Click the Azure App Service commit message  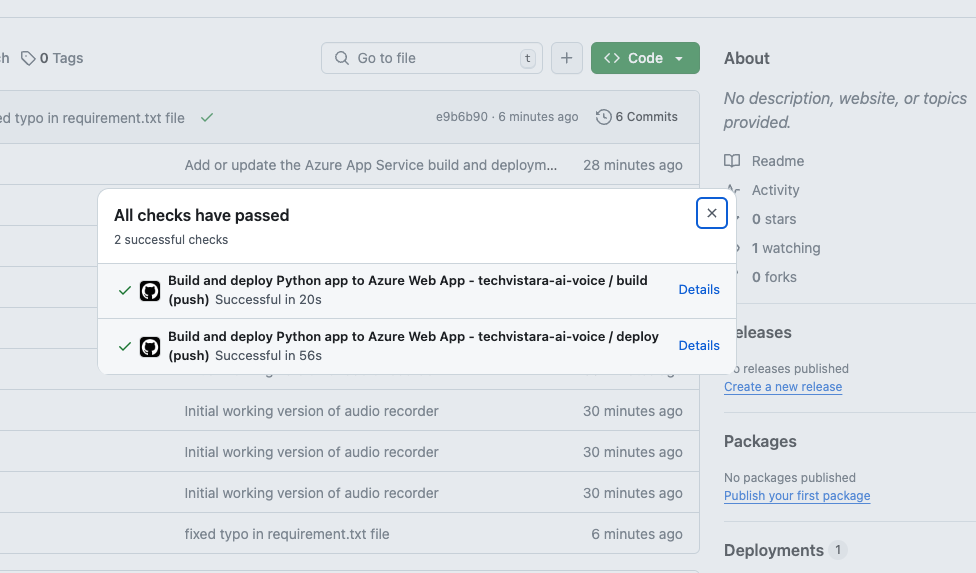(370, 165)
